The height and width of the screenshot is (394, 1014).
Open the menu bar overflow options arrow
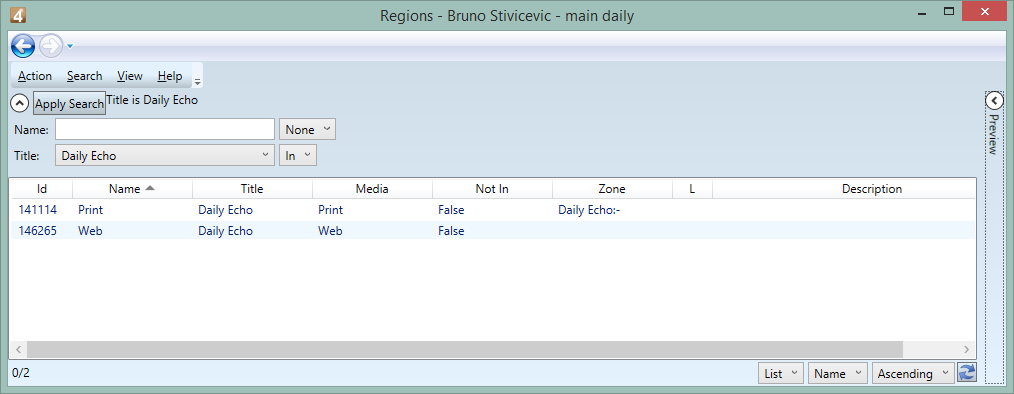198,82
